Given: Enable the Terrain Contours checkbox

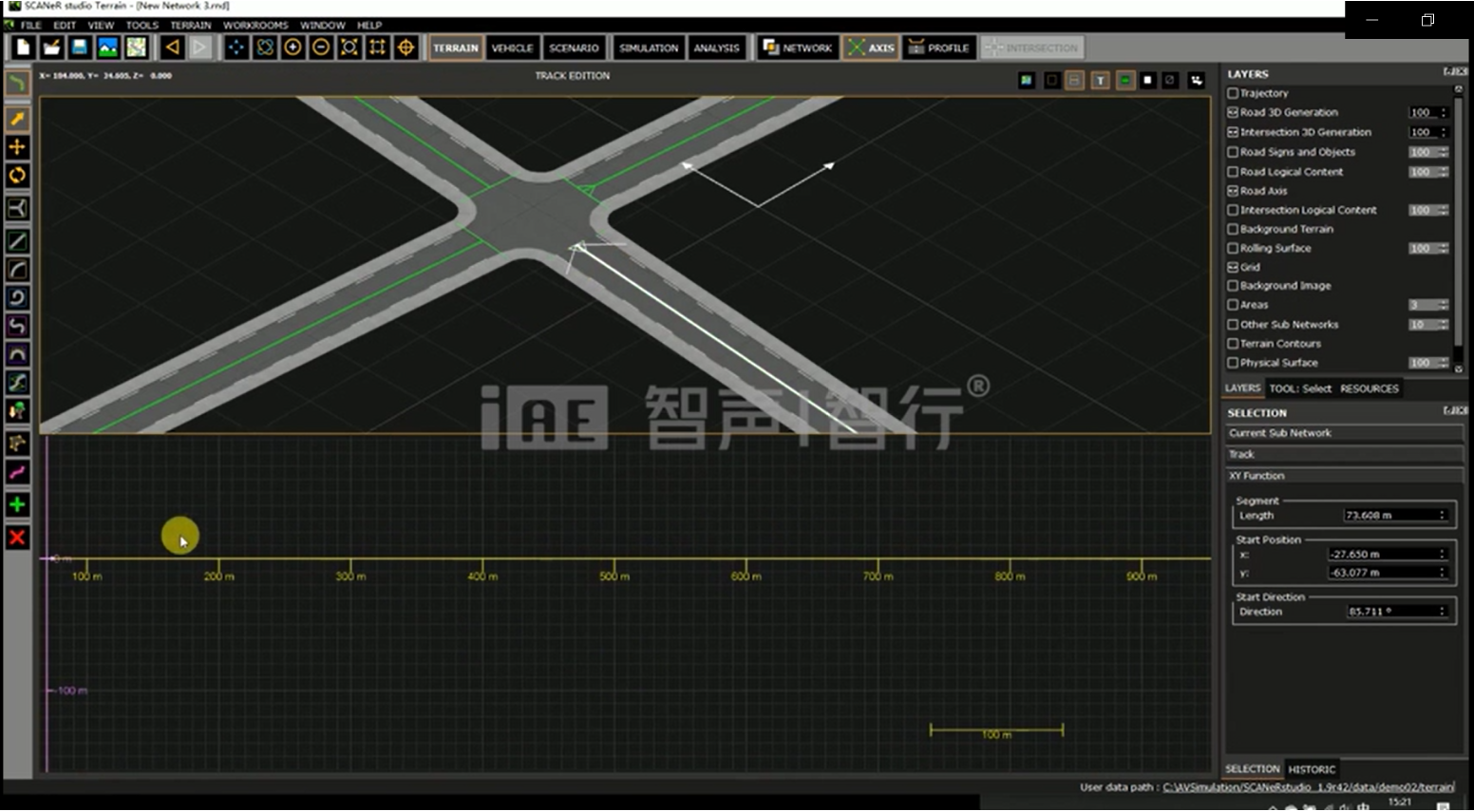Looking at the screenshot, I should [x=1233, y=344].
